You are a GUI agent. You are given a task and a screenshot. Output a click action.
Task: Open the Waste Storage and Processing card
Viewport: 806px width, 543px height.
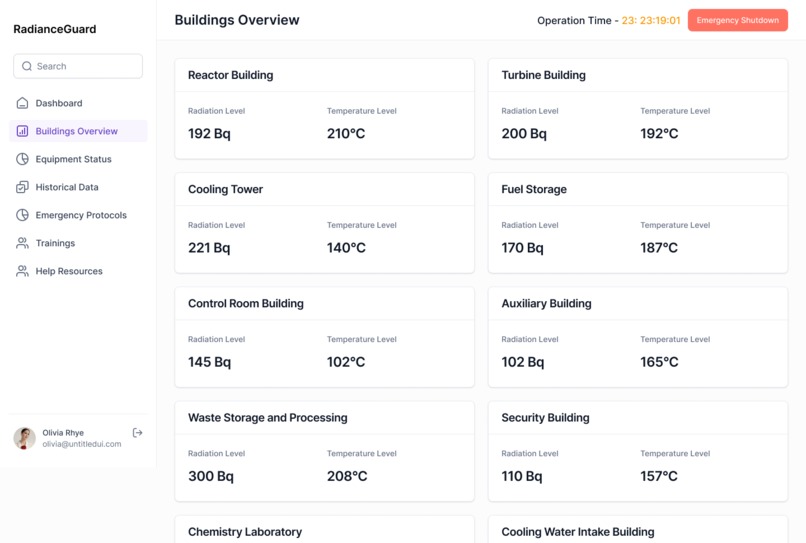tap(324, 451)
